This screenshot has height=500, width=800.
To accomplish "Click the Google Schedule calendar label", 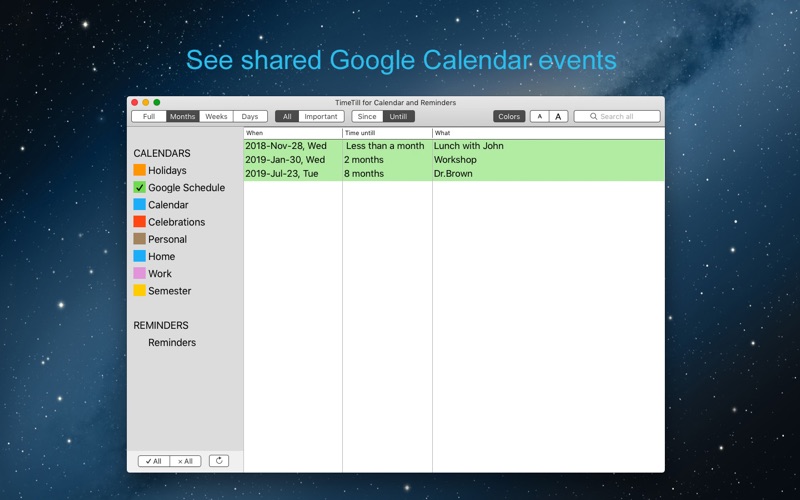I will (x=186, y=187).
